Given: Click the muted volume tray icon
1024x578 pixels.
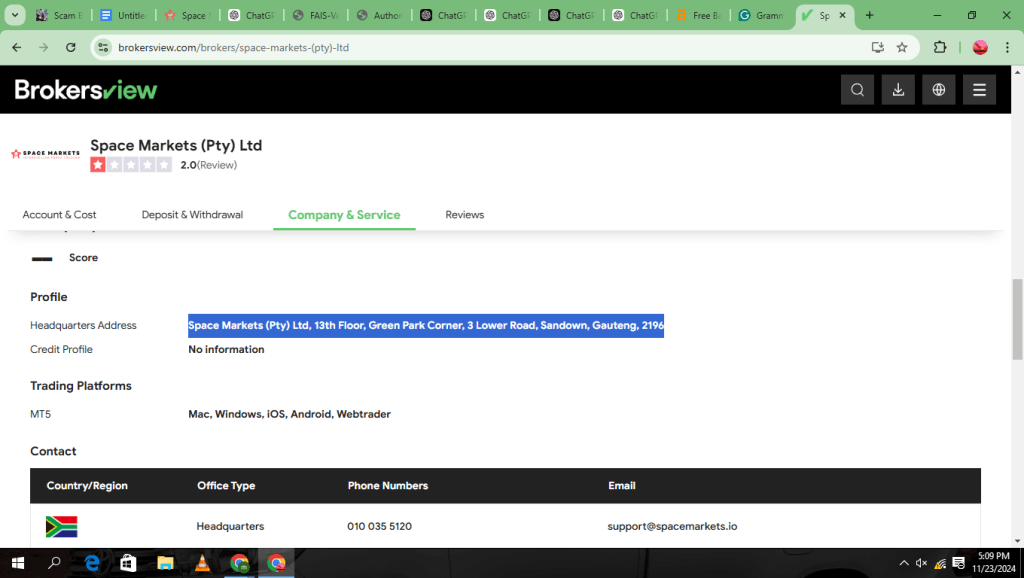Looking at the screenshot, I should [921, 563].
